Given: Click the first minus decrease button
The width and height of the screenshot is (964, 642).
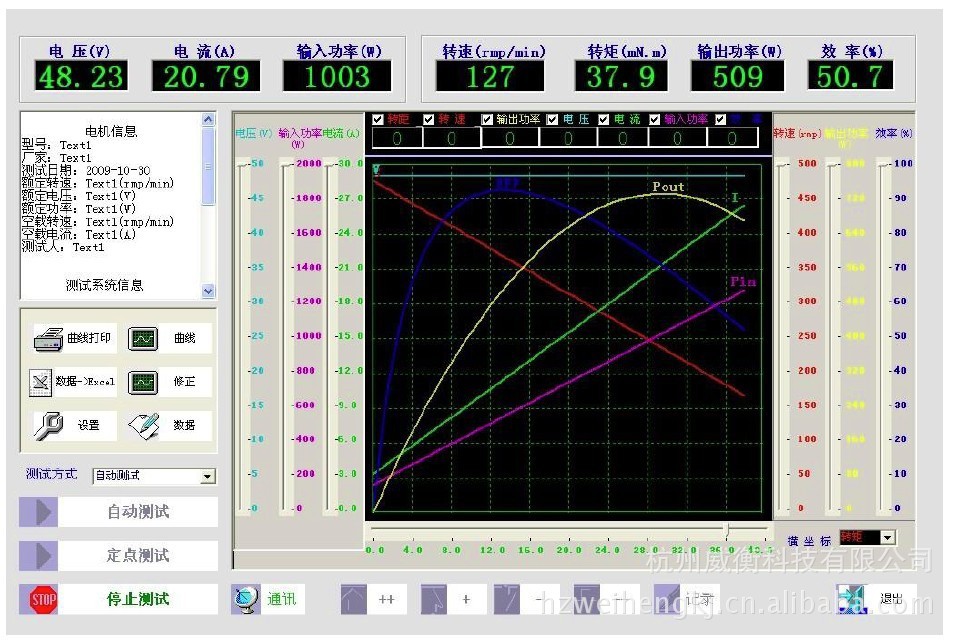Looking at the screenshot, I should [527, 600].
